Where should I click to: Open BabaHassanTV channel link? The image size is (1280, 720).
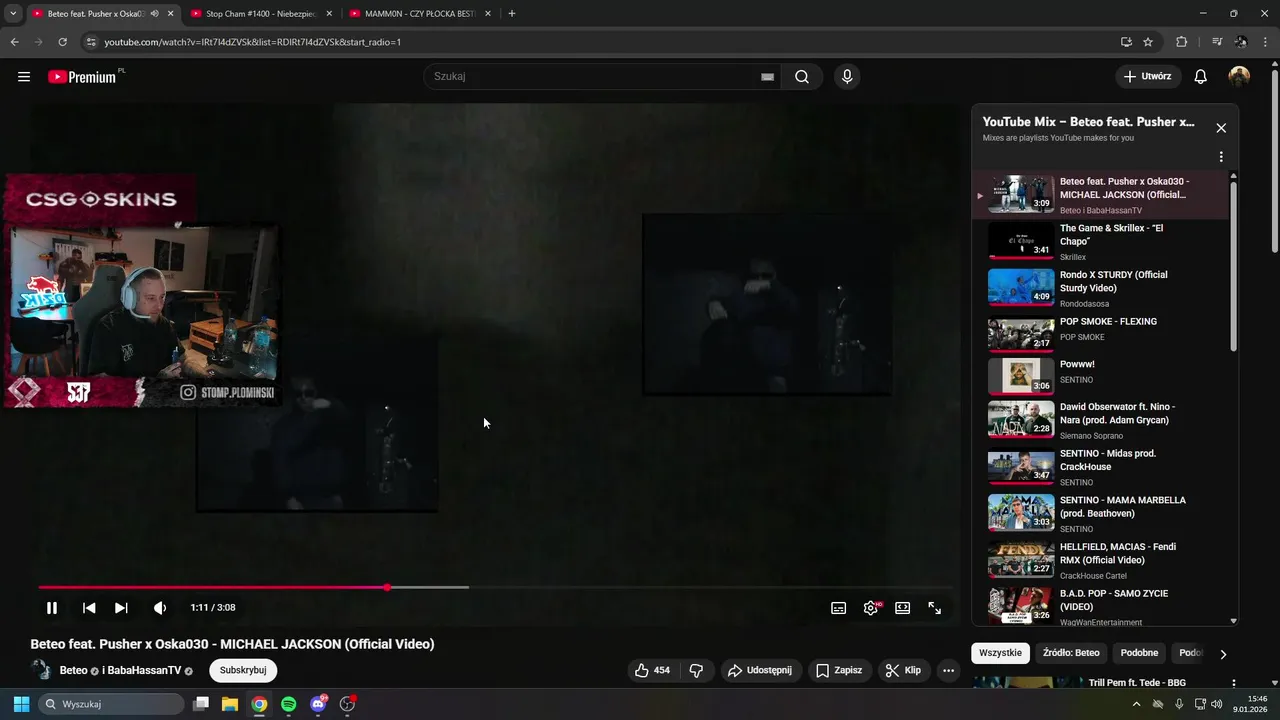[x=142, y=670]
